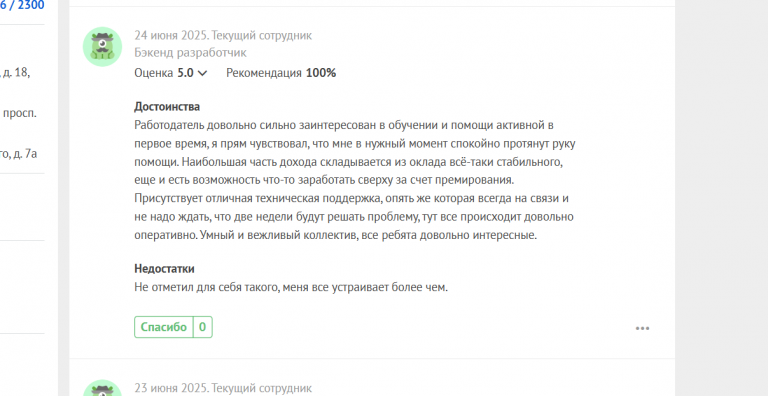
Task: Click the line about отличная техническая поддержка
Action: tap(352, 198)
